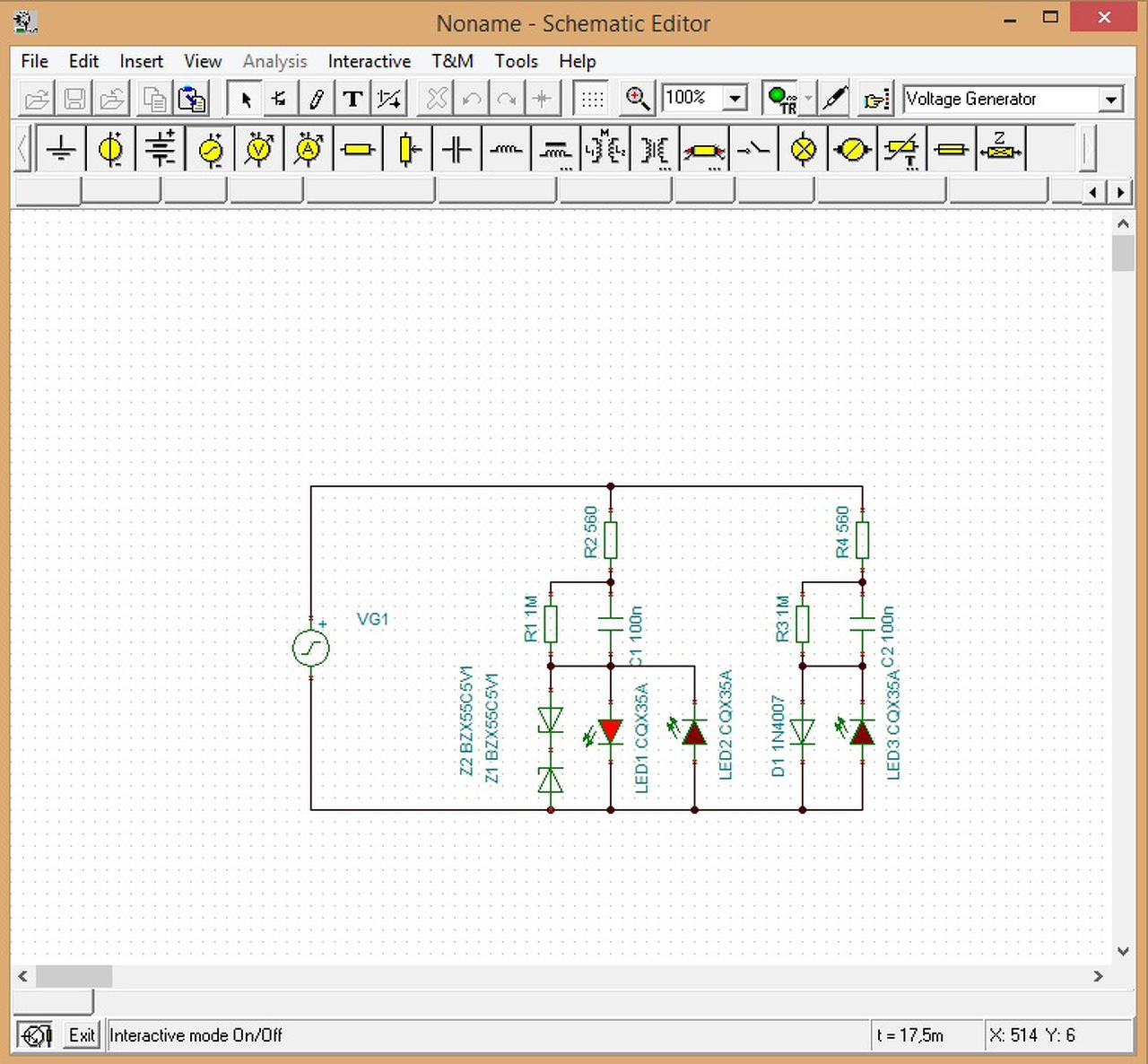Pick the fuse component icon
Image resolution: width=1148 pixels, height=1064 pixels.
(x=951, y=149)
